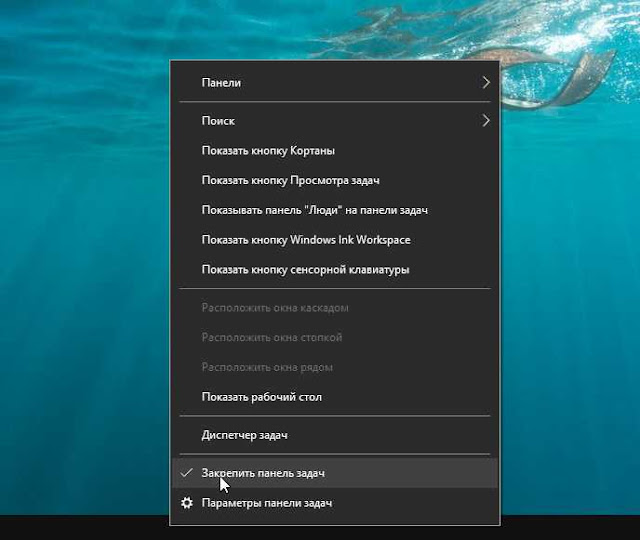Image resolution: width=640 pixels, height=540 pixels.
Task: Open Параметры панели задач settings
Action: (334, 503)
